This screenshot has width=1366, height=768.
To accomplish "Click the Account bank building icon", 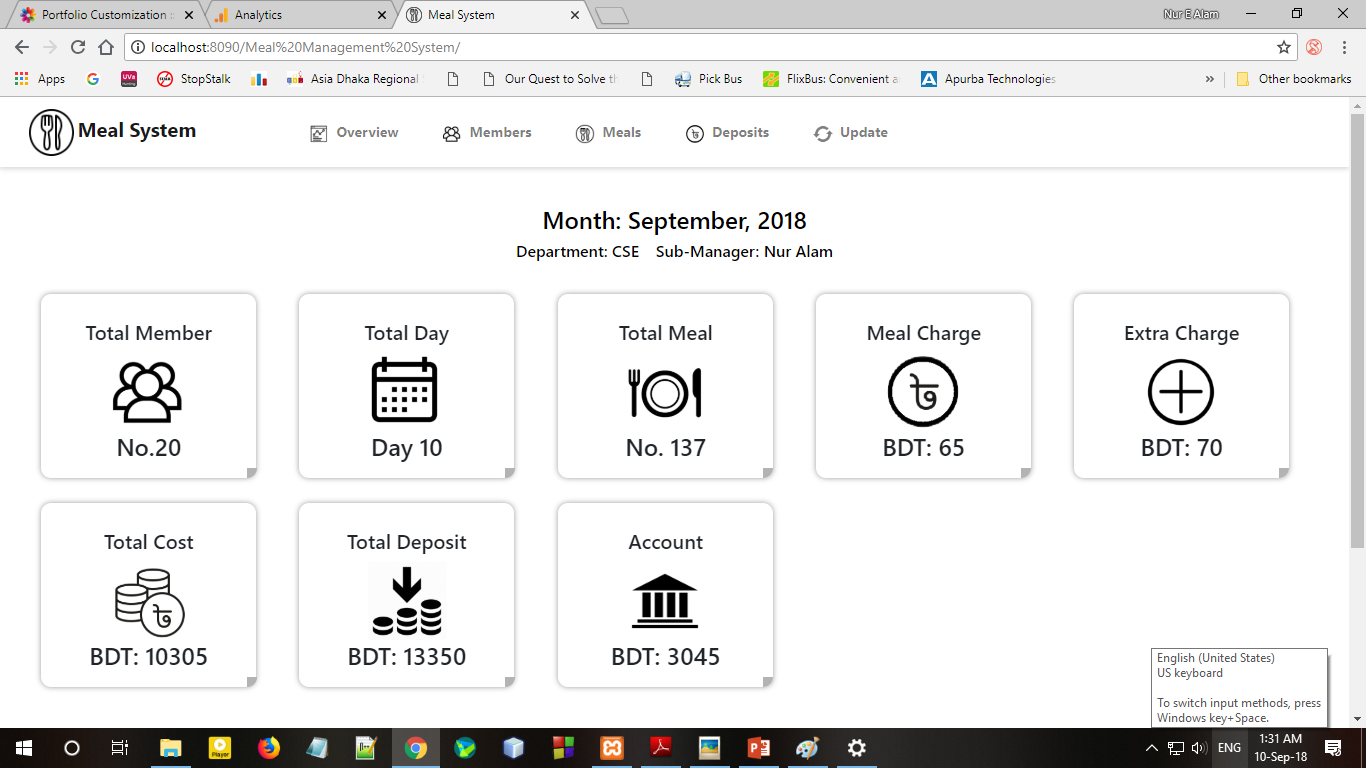I will pos(665,601).
